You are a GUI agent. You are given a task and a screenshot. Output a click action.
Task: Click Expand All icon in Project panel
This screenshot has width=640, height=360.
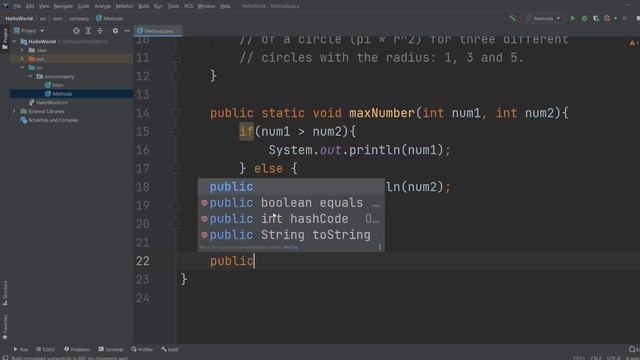(88, 31)
